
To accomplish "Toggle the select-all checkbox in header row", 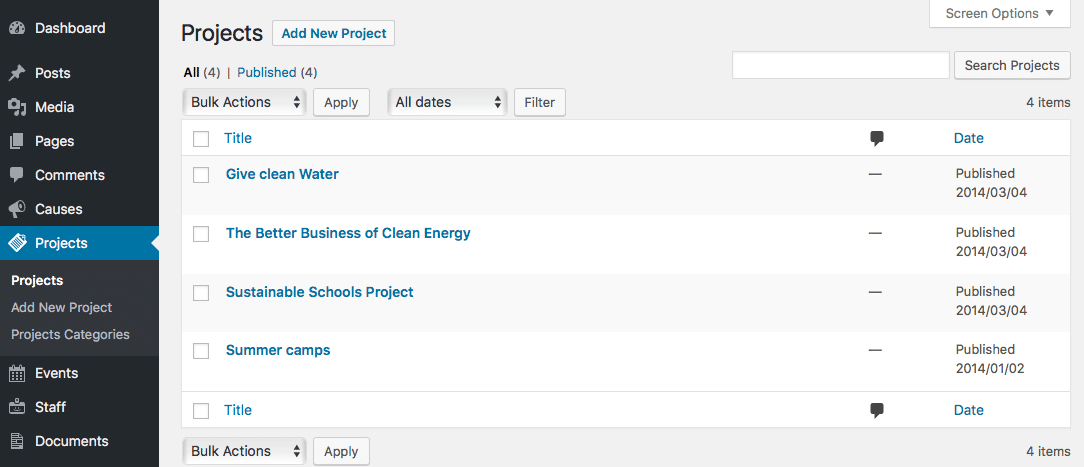I will 201,139.
